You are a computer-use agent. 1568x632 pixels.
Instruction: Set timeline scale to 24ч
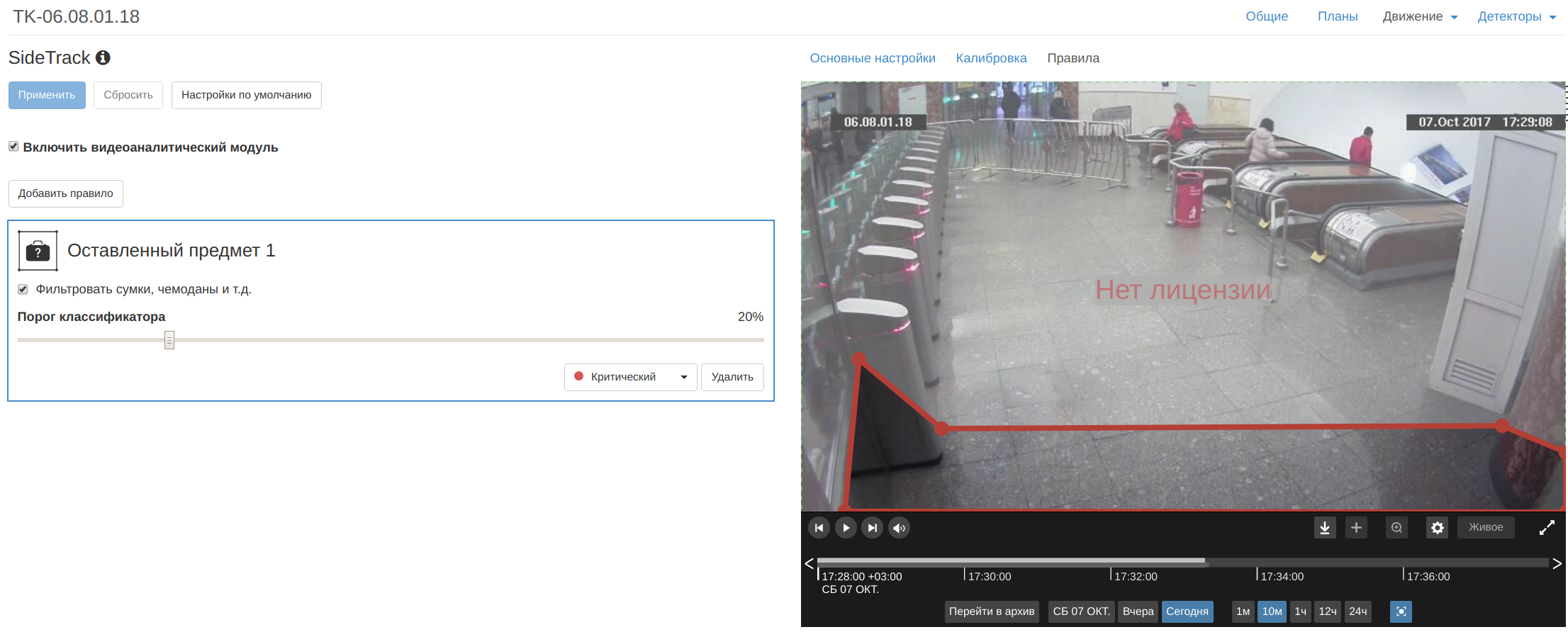pyautogui.click(x=1358, y=611)
